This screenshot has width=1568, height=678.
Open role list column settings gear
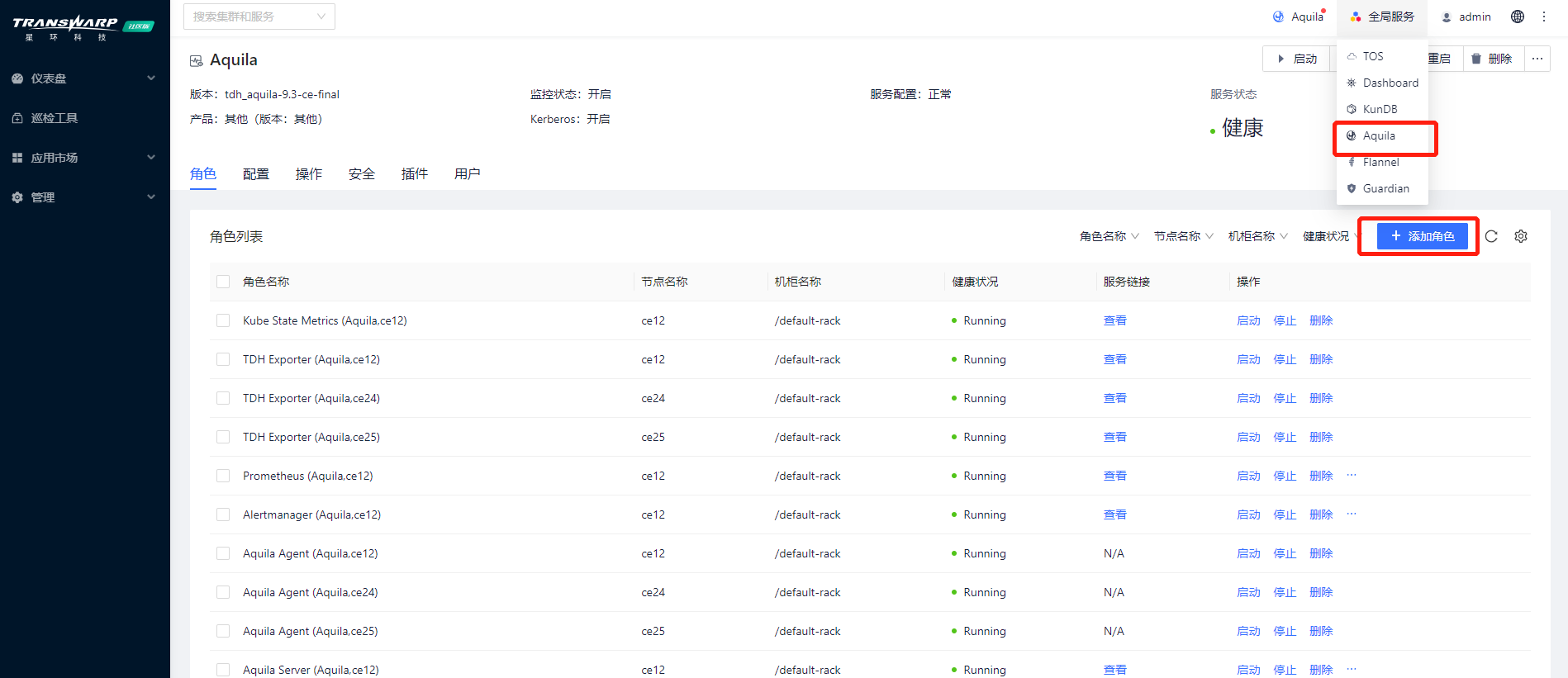1521,236
